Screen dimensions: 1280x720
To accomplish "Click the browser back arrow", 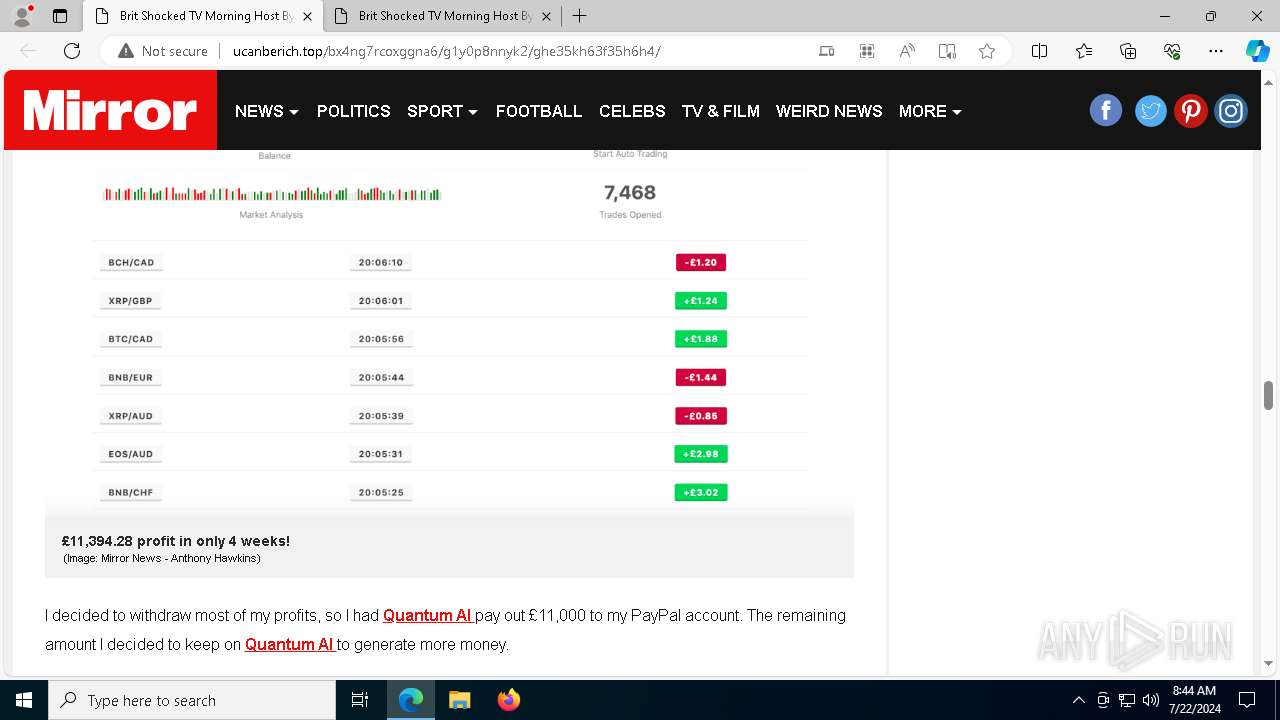I will [28, 51].
